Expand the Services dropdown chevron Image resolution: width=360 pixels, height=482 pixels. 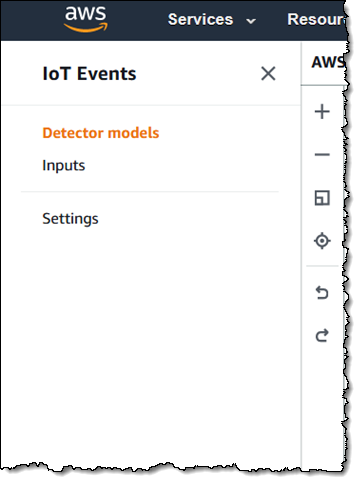251,21
